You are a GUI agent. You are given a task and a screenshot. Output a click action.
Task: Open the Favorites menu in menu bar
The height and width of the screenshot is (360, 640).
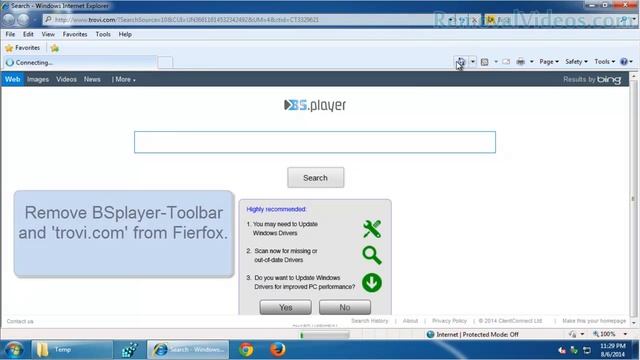click(75, 34)
